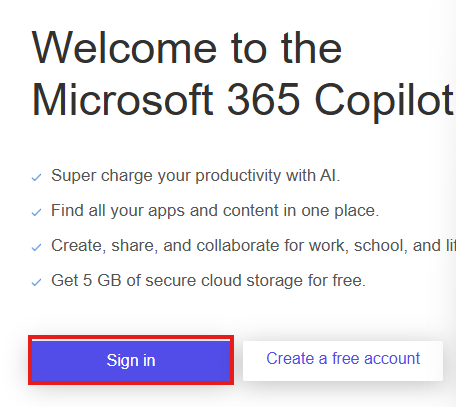Click the word Welcome in the heading
Screen dimensions: 456x407
[x=124, y=48]
